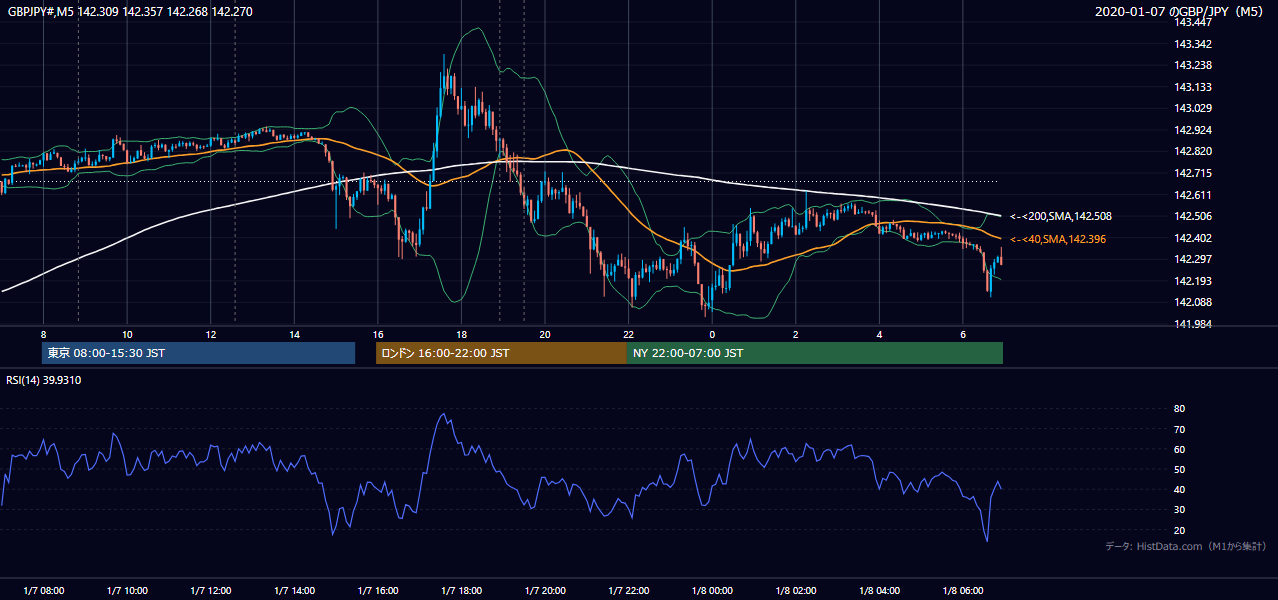The height and width of the screenshot is (600, 1278).
Task: Click the RSI scale value 80
Action: pyautogui.click(x=1180, y=409)
